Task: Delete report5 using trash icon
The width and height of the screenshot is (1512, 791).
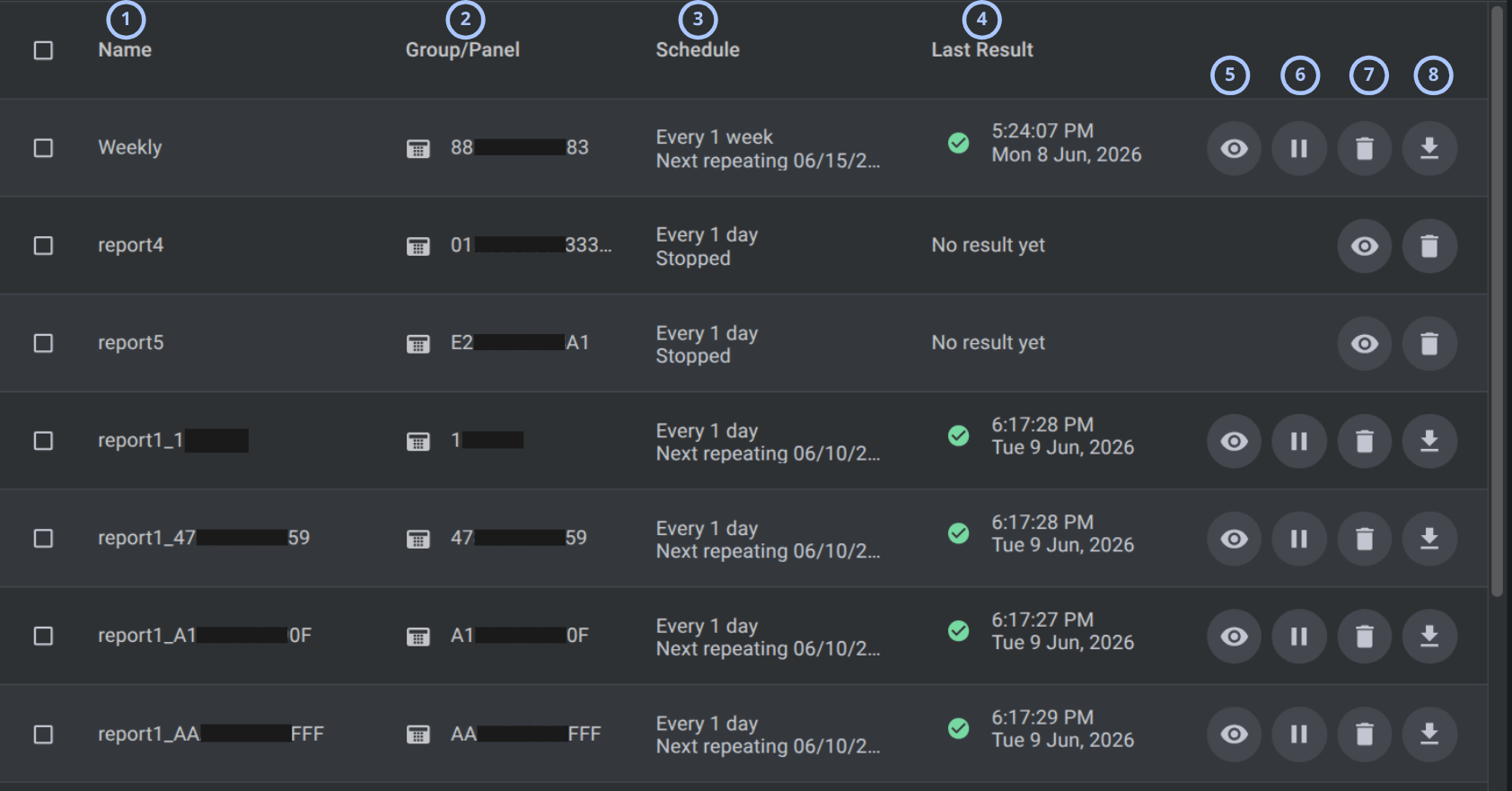Action: point(1429,343)
